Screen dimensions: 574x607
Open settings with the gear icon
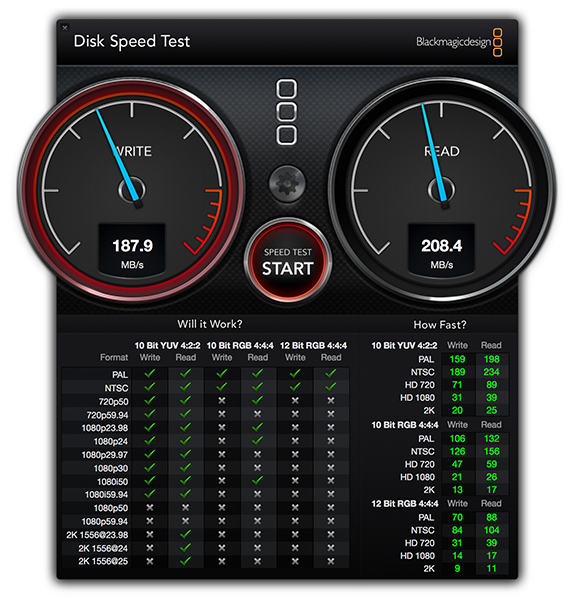point(287,184)
